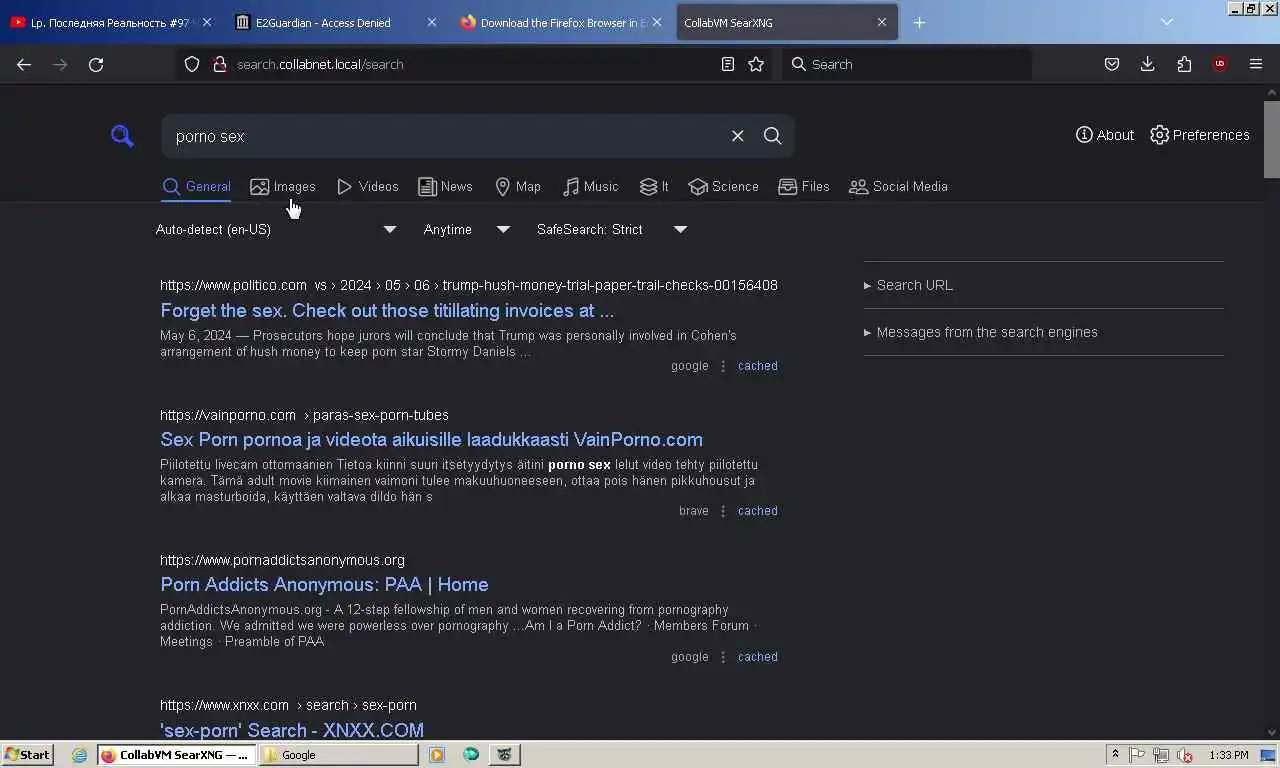
Task: Reload the page with the refresh icon
Action: pyautogui.click(x=96, y=64)
